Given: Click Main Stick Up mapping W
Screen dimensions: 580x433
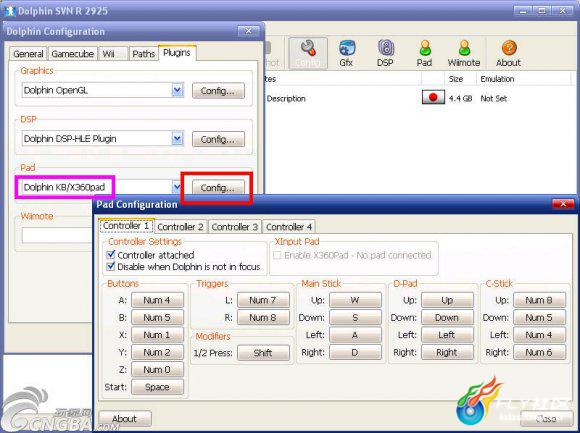Looking at the screenshot, I should [x=355, y=300].
